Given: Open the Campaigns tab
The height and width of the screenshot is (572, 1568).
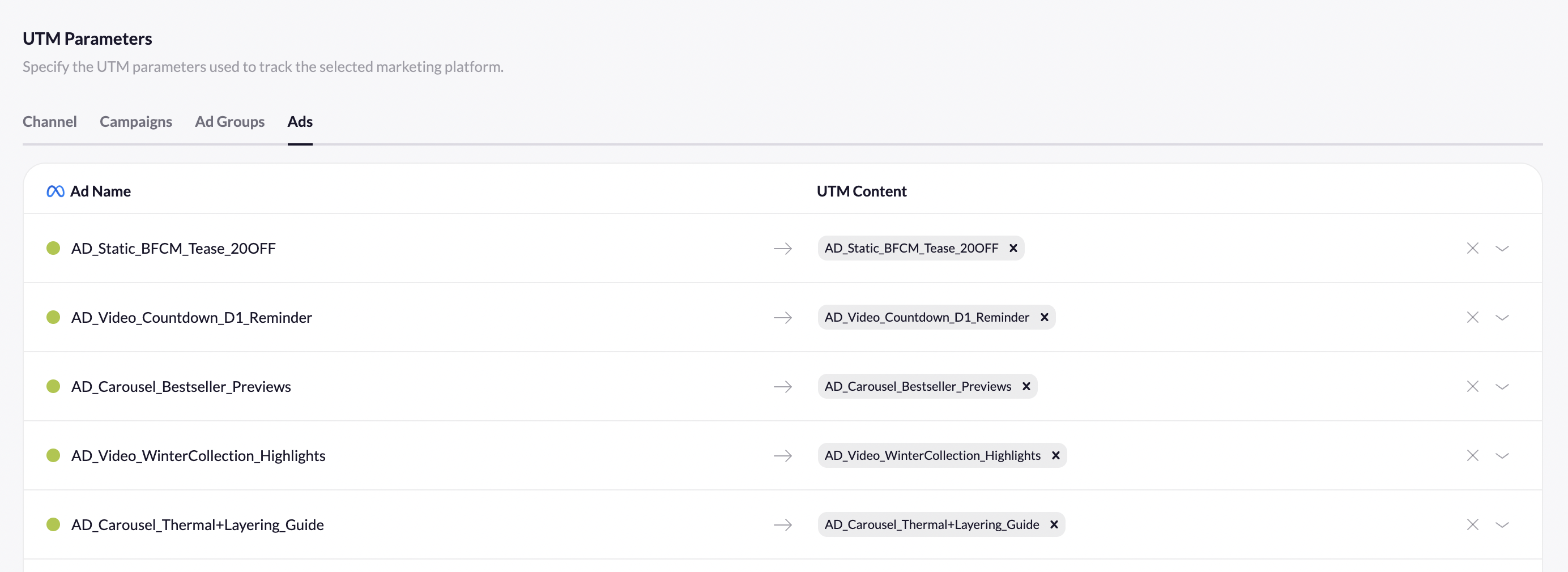Looking at the screenshot, I should coord(136,122).
